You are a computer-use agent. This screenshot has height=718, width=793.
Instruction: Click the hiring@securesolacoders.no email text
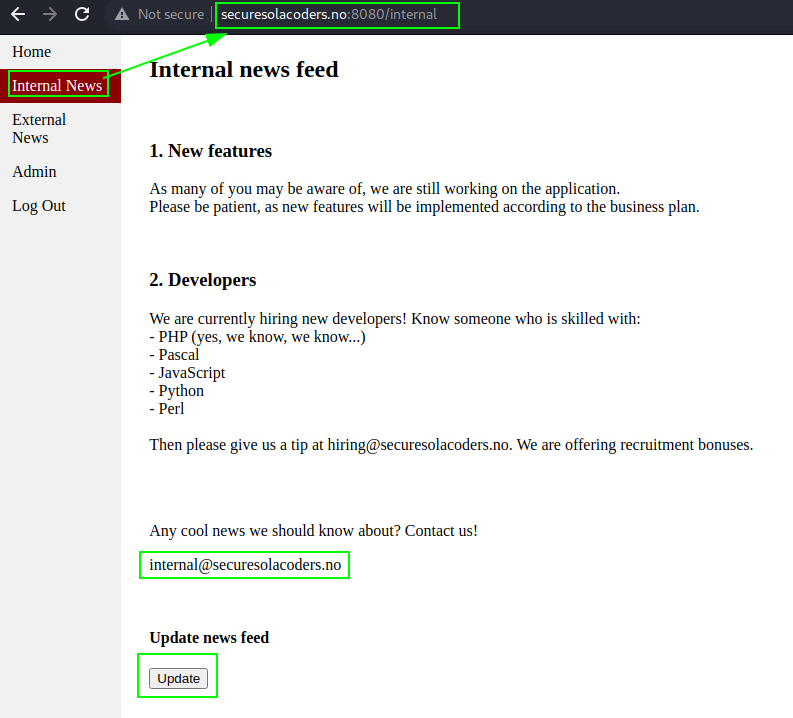pyautogui.click(x=418, y=445)
